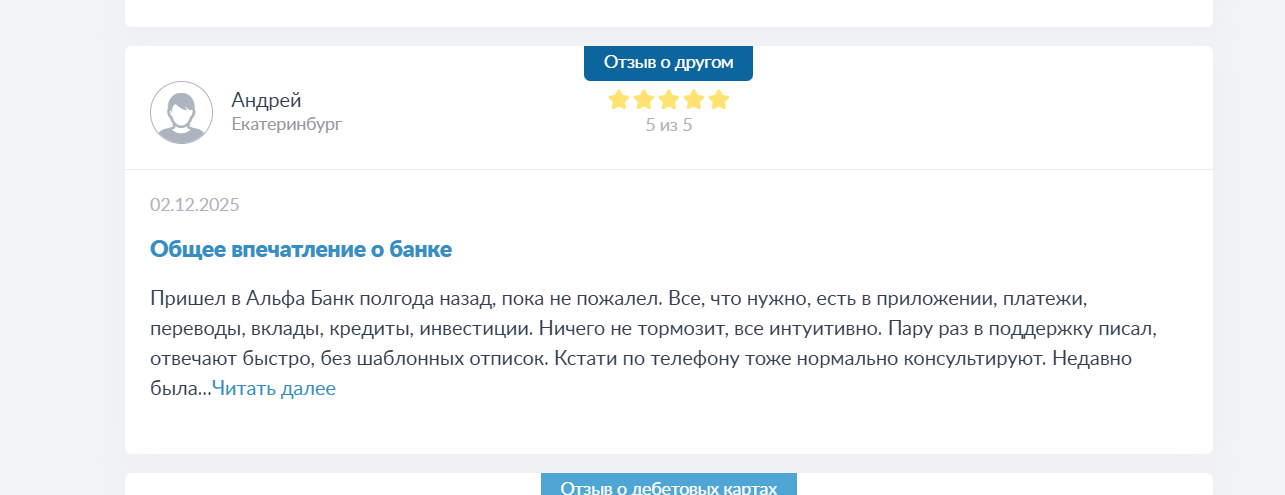Screen dimensions: 1285x495
Task: Click the fifth rating star
Action: (718, 100)
